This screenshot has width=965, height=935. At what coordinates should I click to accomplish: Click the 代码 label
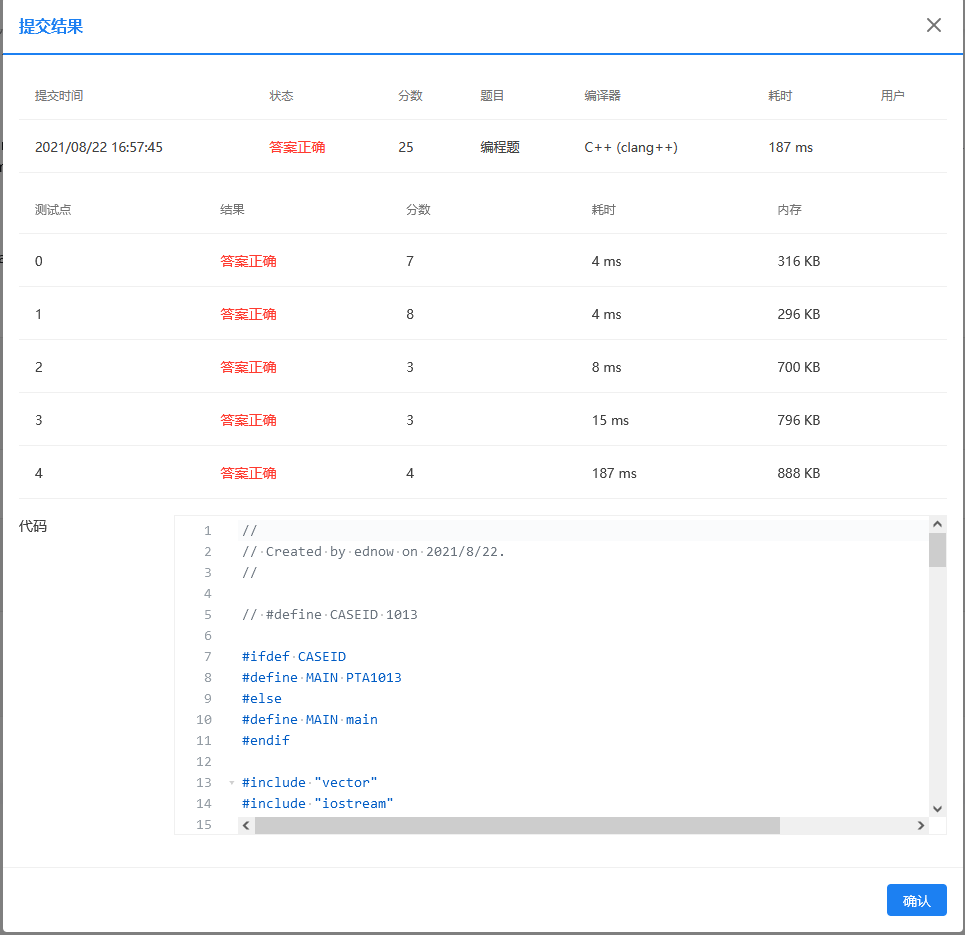(x=33, y=526)
